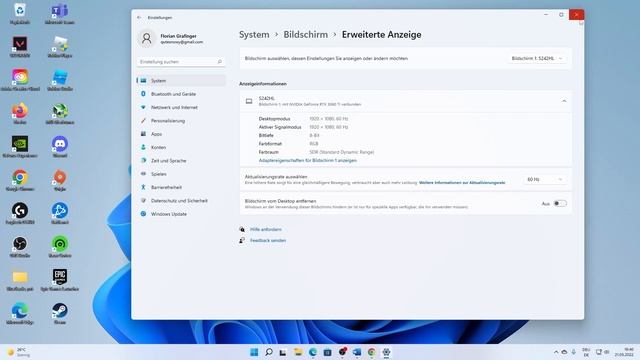Show hidden icons in the system tray
Image resolution: width=640 pixels, height=360 pixels.
[x=556, y=352]
